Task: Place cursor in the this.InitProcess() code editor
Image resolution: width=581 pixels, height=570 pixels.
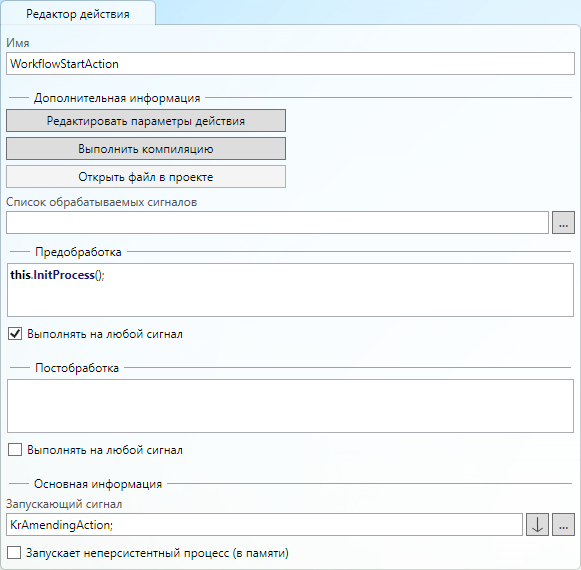Action: 290,290
